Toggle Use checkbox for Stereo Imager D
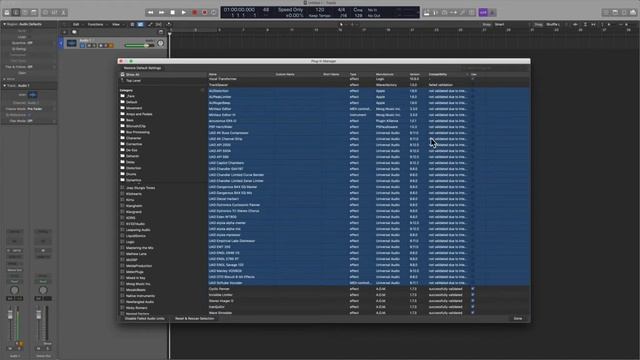Screen dimensions: 640x360 click(x=473, y=301)
